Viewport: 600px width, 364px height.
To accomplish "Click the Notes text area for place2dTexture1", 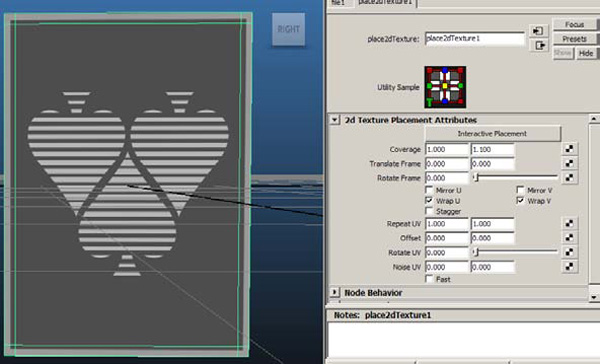I will 464,340.
